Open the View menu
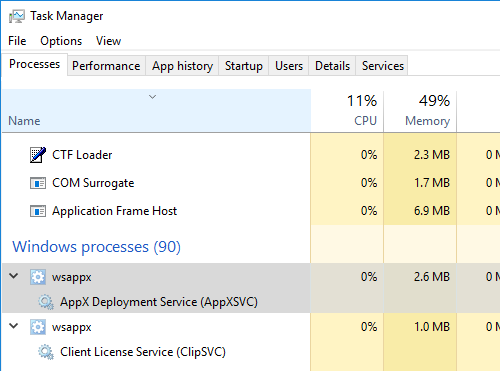Viewport: 500px width, 371px height. 108,41
